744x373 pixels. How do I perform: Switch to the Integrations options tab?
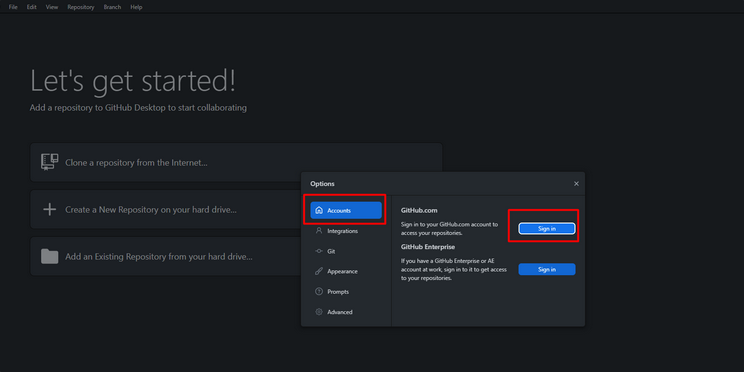pyautogui.click(x=346, y=231)
